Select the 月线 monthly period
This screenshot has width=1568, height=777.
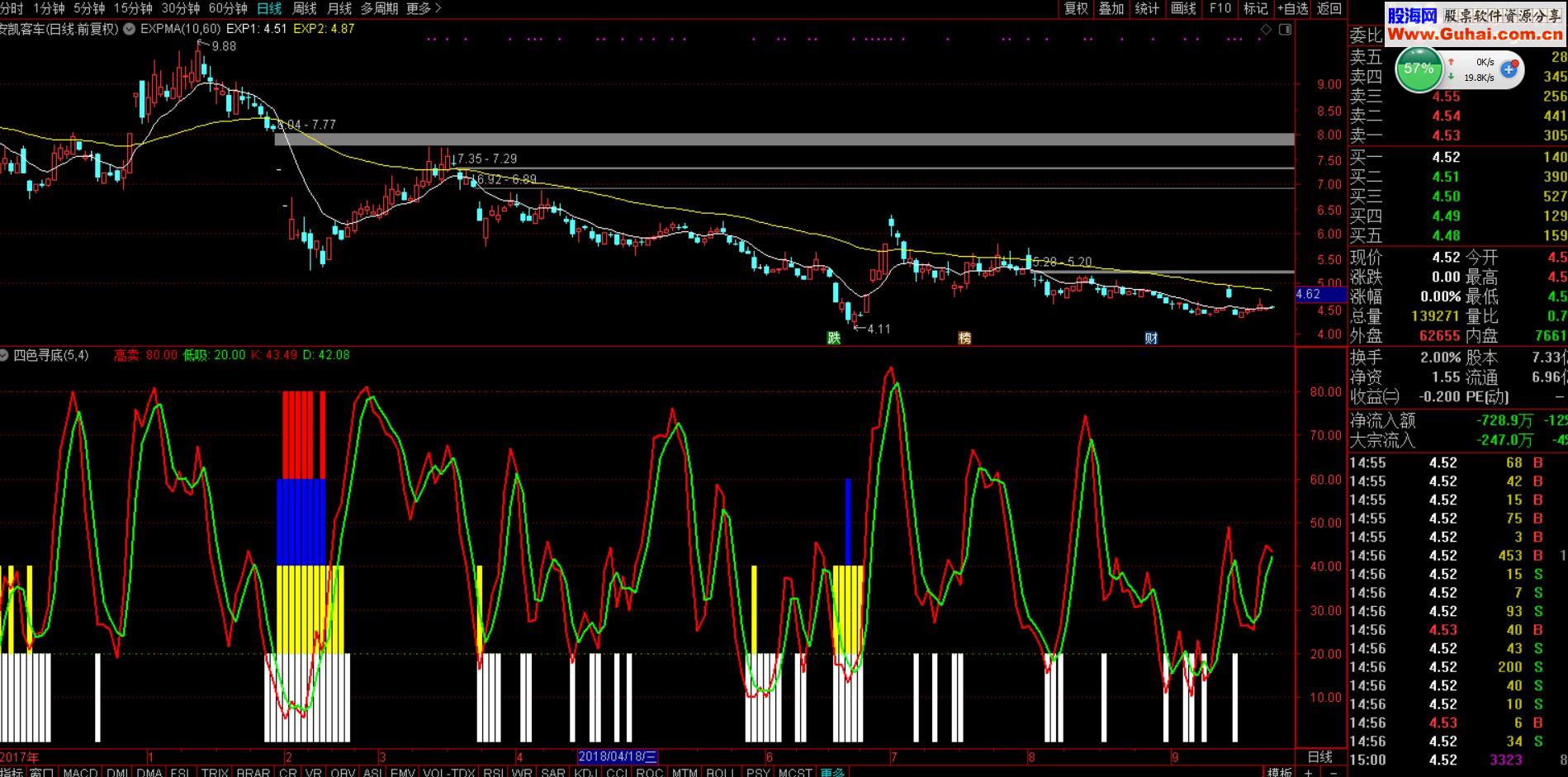339,8
